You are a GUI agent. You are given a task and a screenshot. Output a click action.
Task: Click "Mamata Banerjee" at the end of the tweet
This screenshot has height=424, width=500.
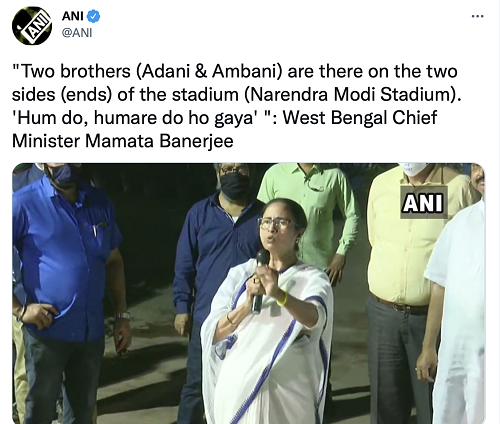159,141
